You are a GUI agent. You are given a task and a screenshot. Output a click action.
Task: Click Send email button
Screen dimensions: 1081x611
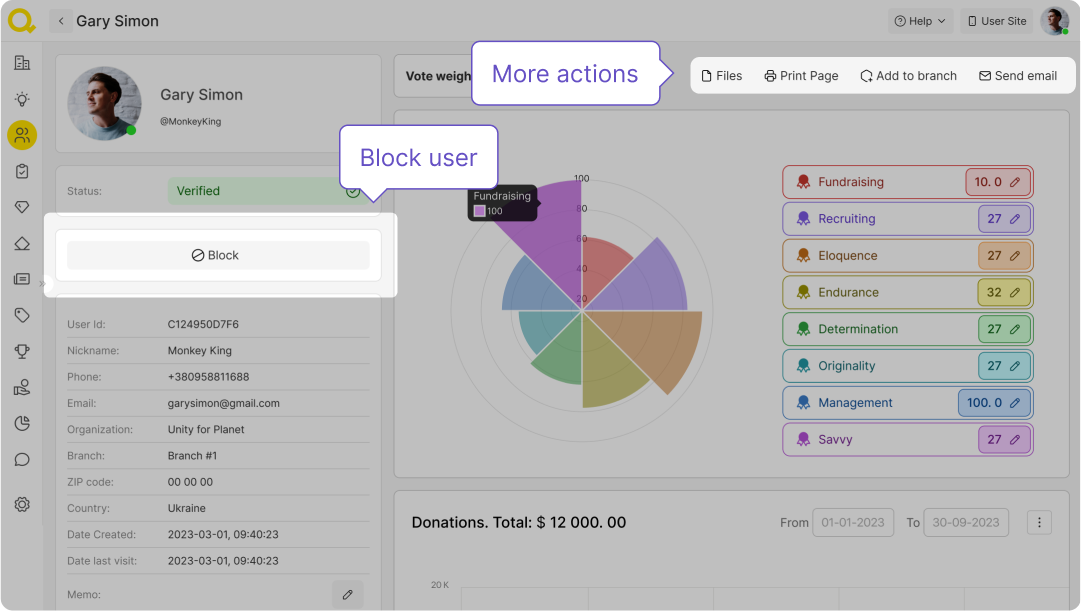[x=1017, y=76]
